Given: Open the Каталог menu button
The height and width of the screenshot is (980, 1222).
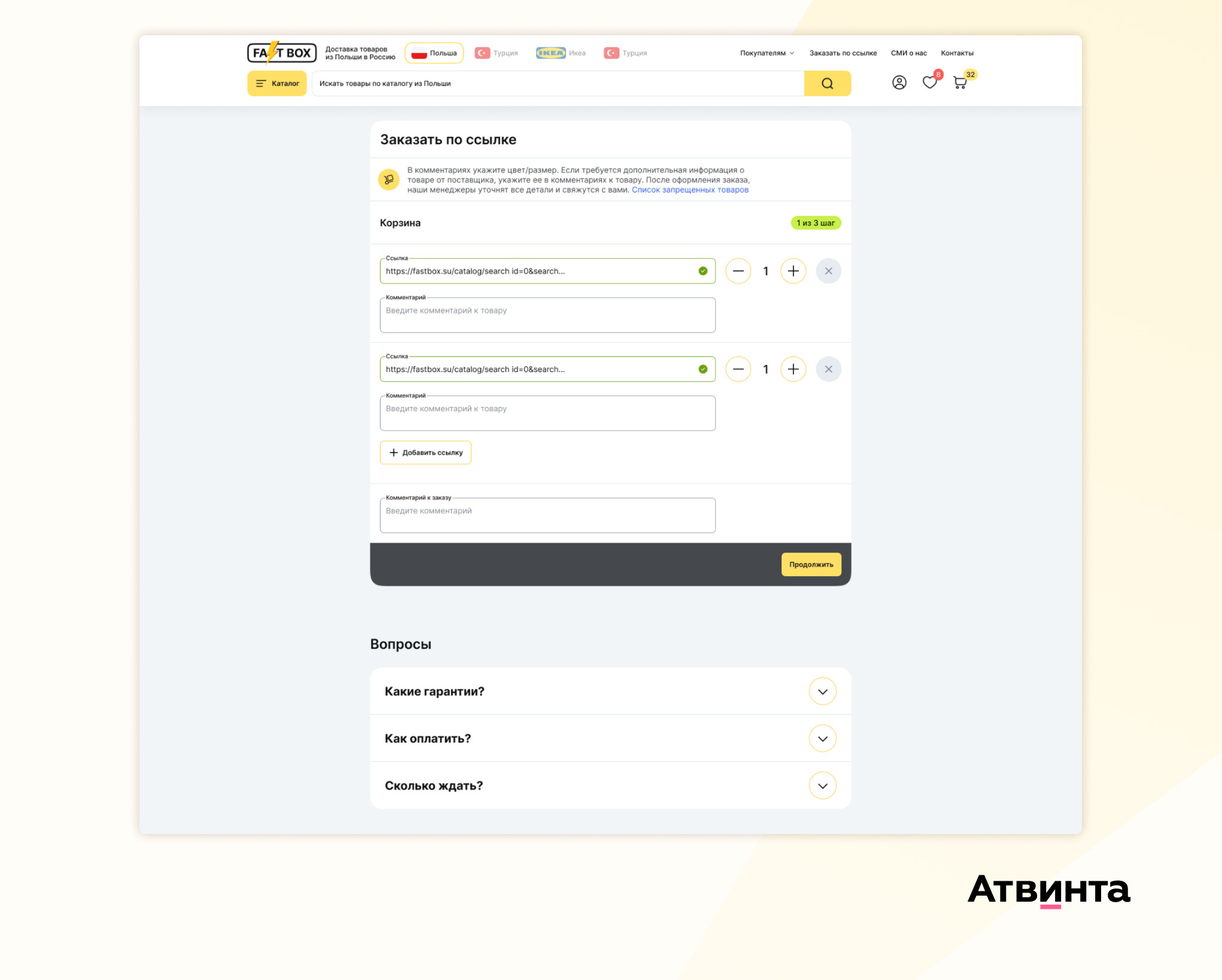Looking at the screenshot, I should [277, 84].
